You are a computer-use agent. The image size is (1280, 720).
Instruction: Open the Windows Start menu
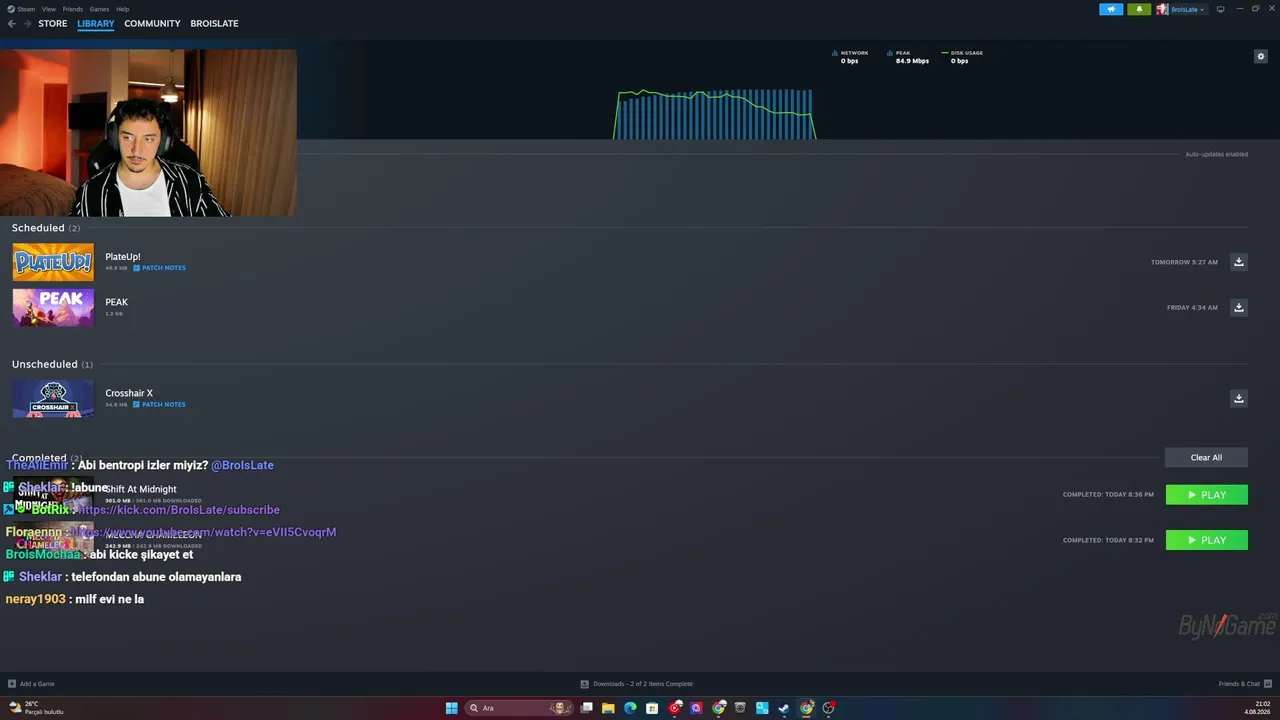451,708
